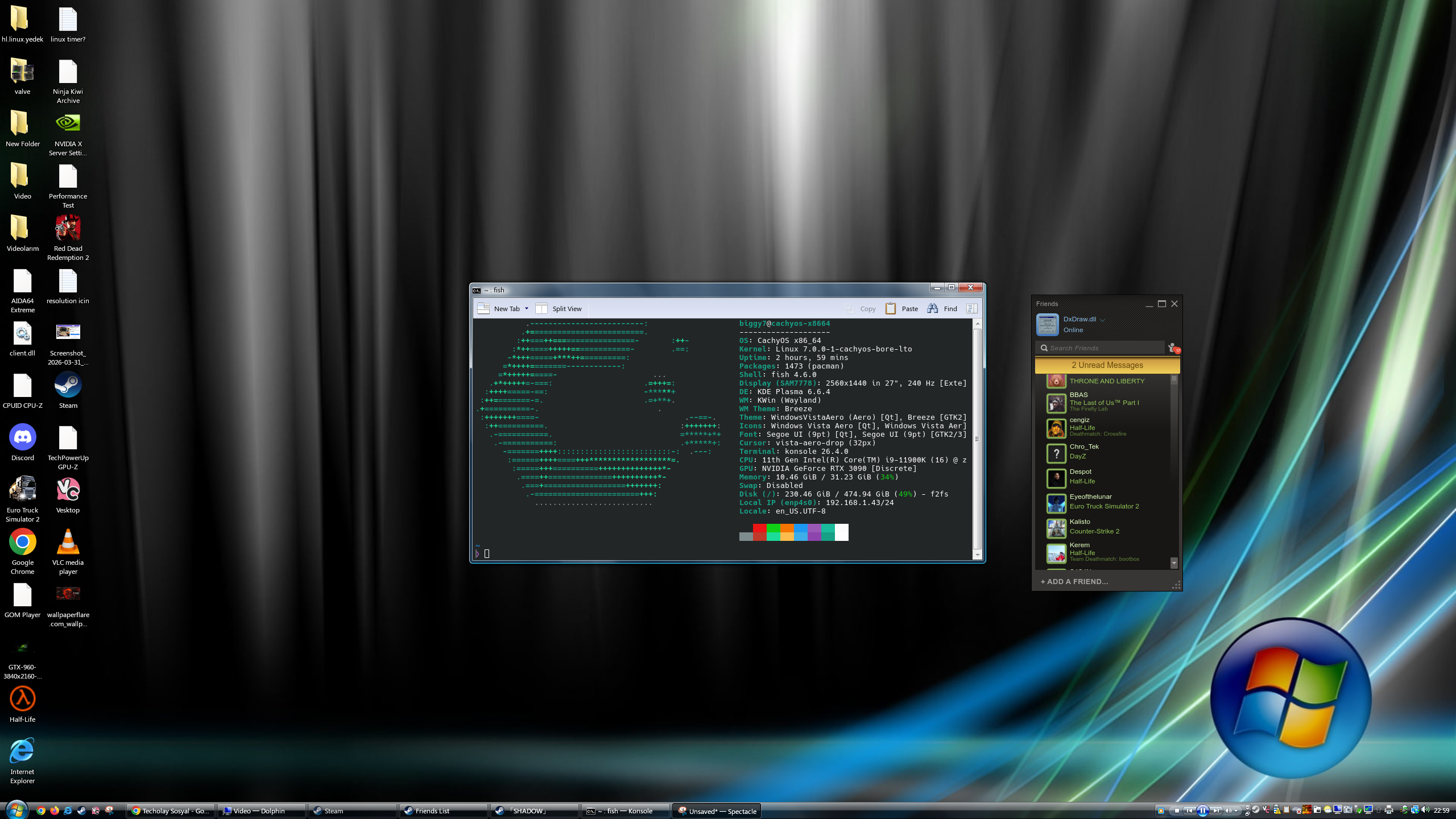Viewport: 1456px width, 819px height.
Task: Click the Split View icon in Konsole
Action: click(541, 308)
